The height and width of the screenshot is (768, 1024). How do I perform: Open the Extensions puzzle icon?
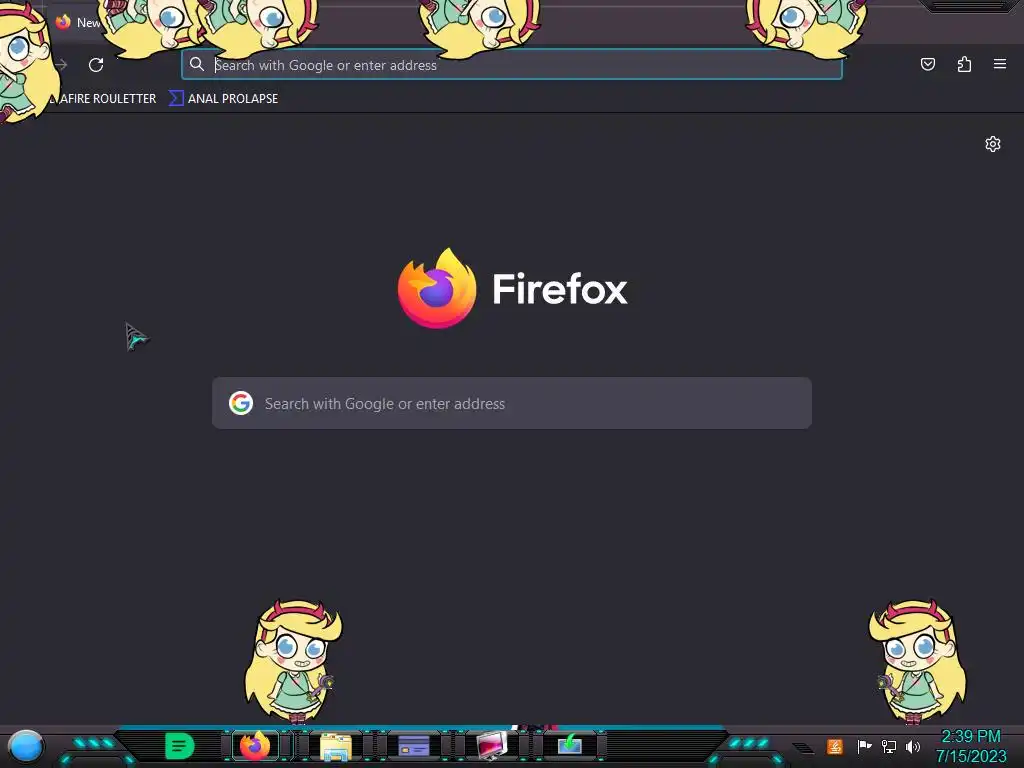tap(964, 64)
